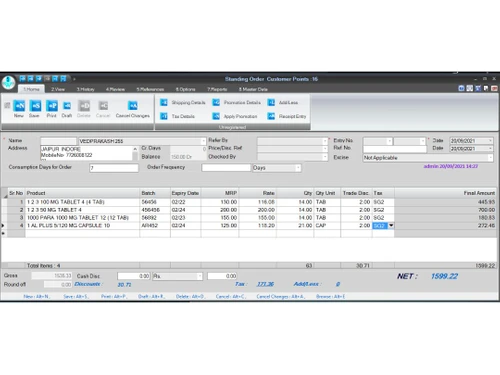Screen dimensions: 500x375
Task: Click the New (+N) ribbon icon
Action: [19, 106]
